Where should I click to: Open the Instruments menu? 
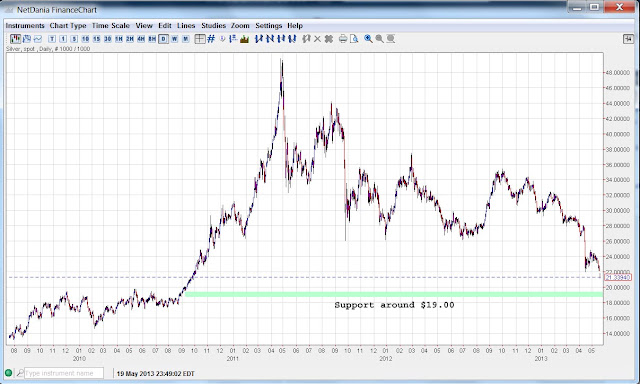coord(25,26)
